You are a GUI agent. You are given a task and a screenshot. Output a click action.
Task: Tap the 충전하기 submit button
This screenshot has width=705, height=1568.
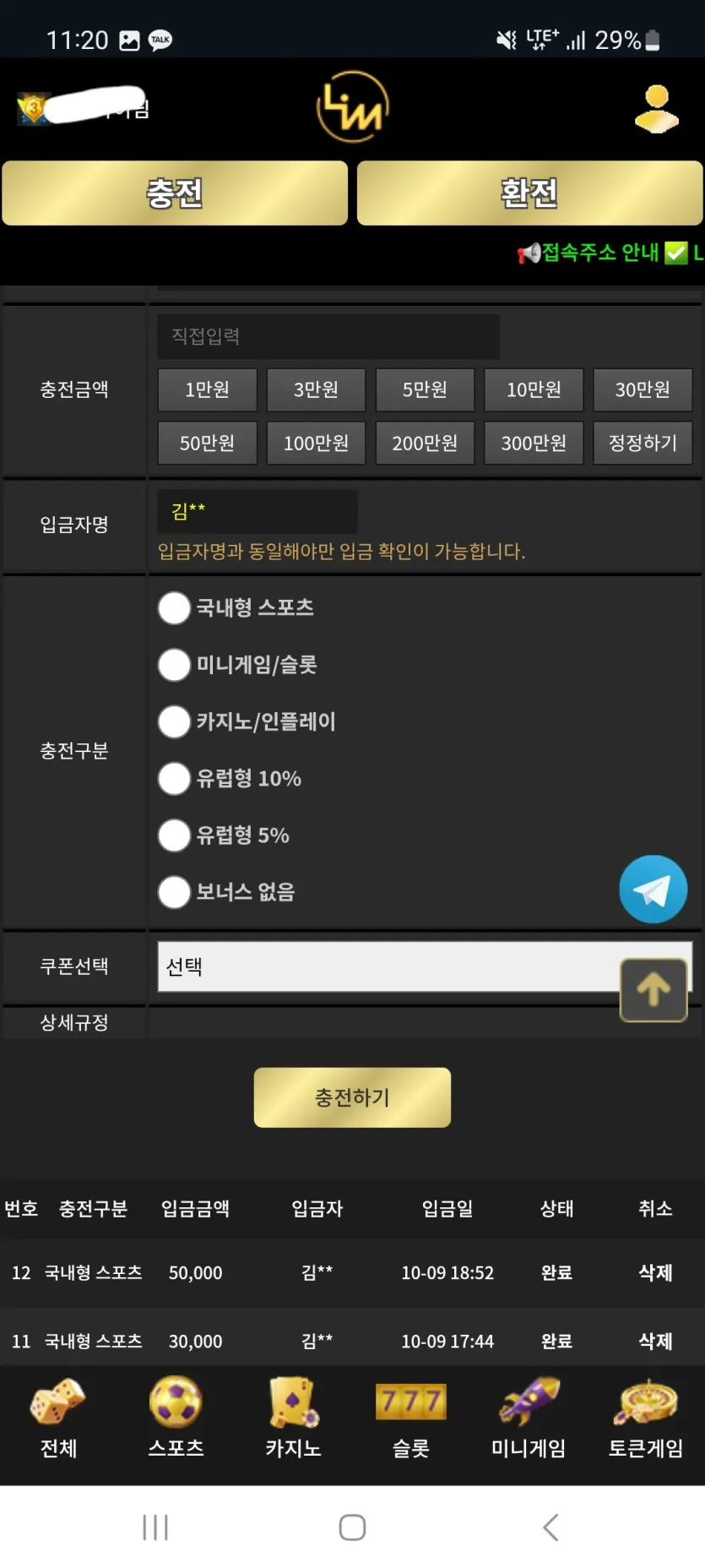pos(352,1097)
